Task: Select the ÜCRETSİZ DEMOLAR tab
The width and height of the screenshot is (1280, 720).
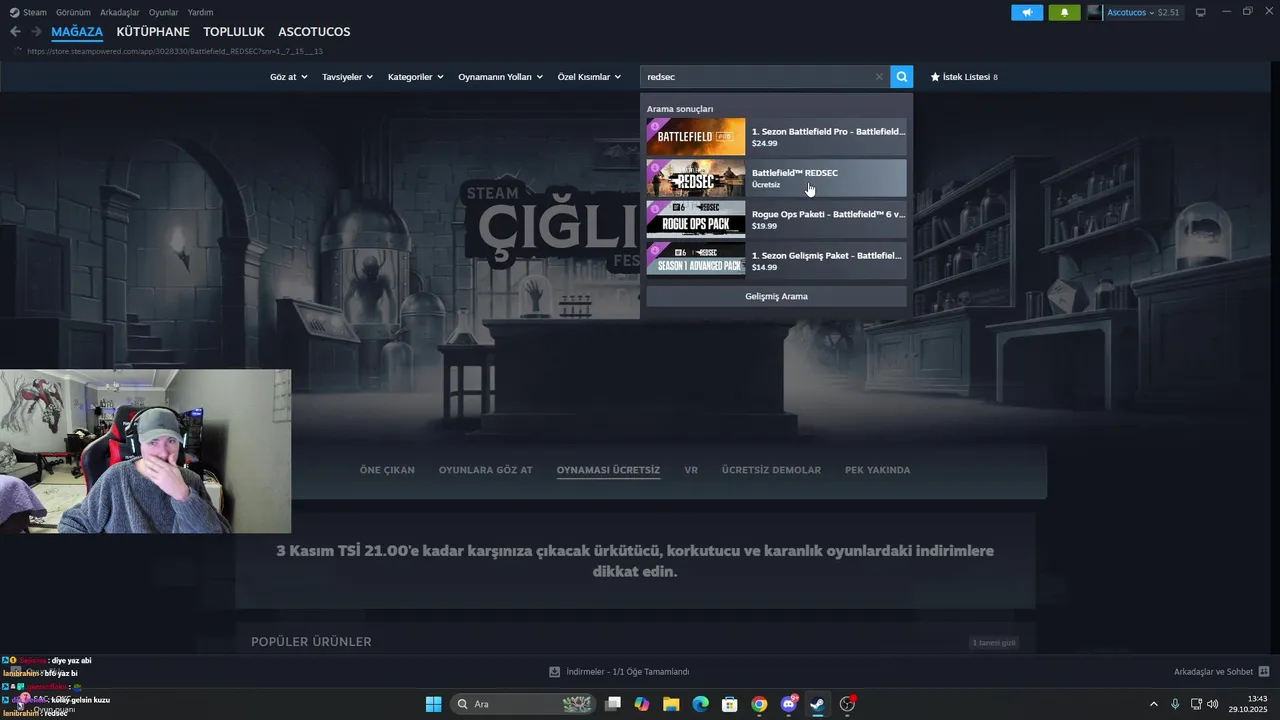Action: (x=771, y=470)
